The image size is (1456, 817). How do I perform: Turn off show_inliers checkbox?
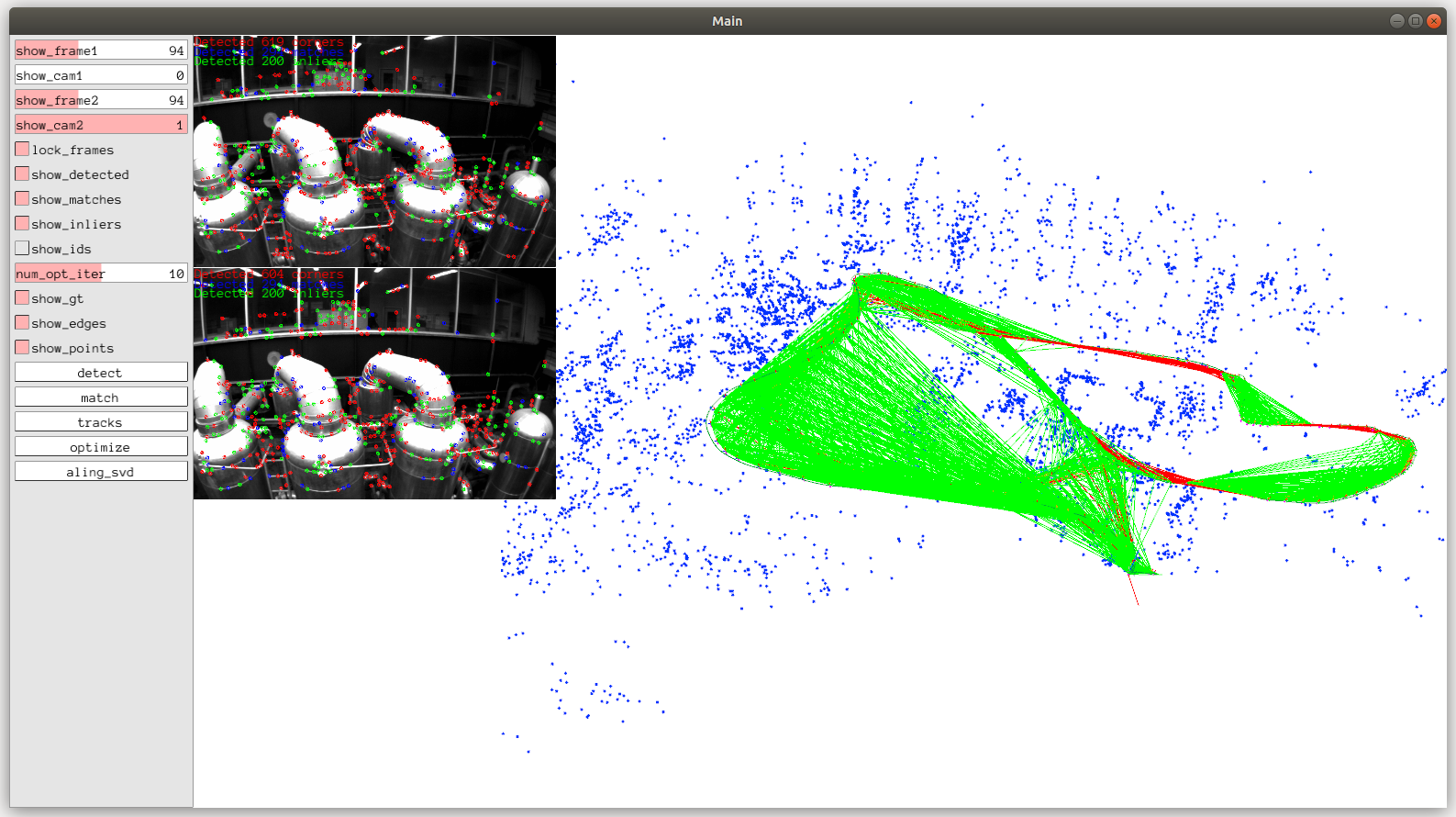coord(22,224)
